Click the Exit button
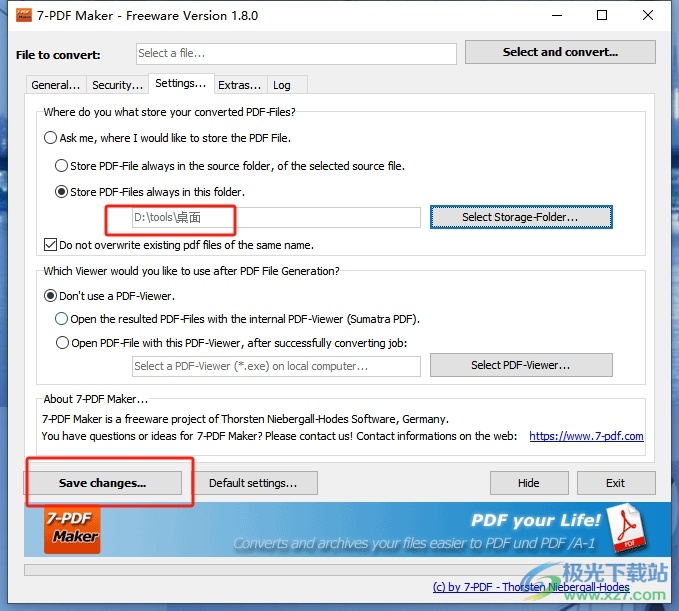 pos(616,483)
